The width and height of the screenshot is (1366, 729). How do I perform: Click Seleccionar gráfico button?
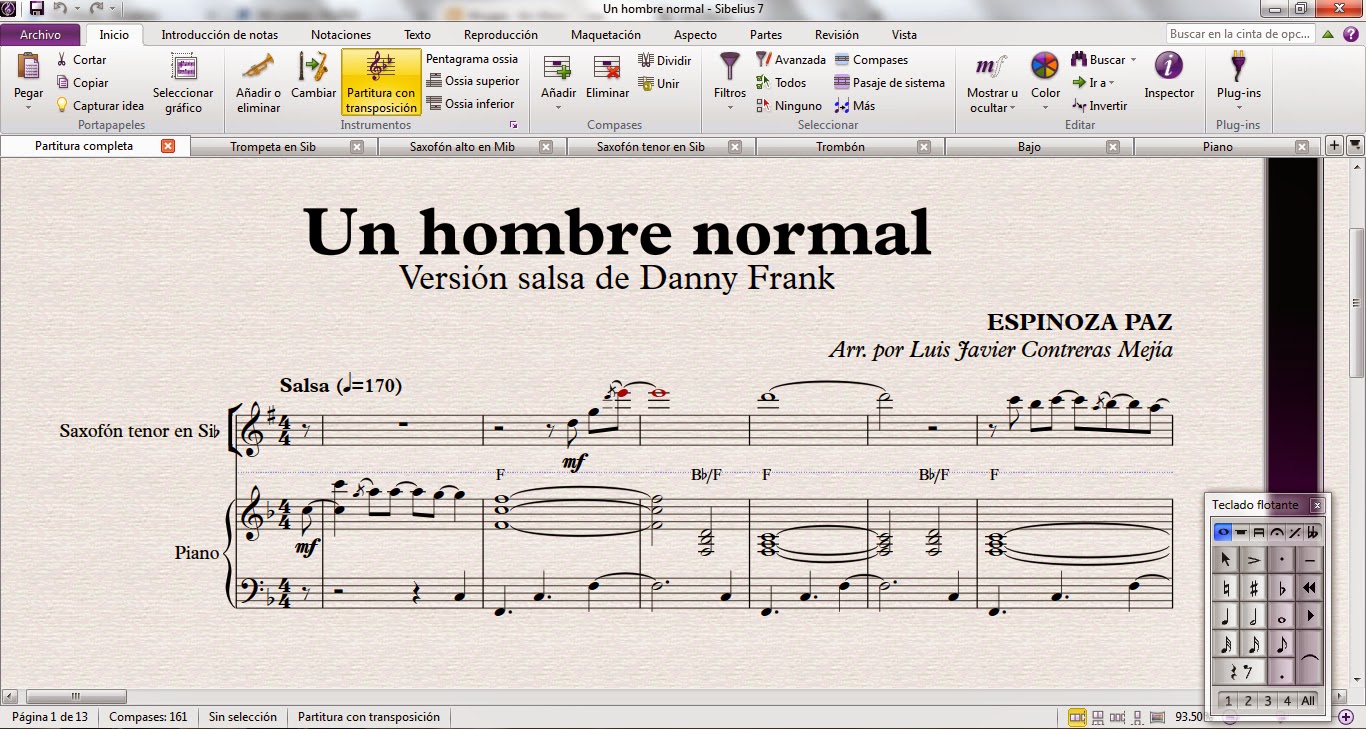click(x=183, y=83)
